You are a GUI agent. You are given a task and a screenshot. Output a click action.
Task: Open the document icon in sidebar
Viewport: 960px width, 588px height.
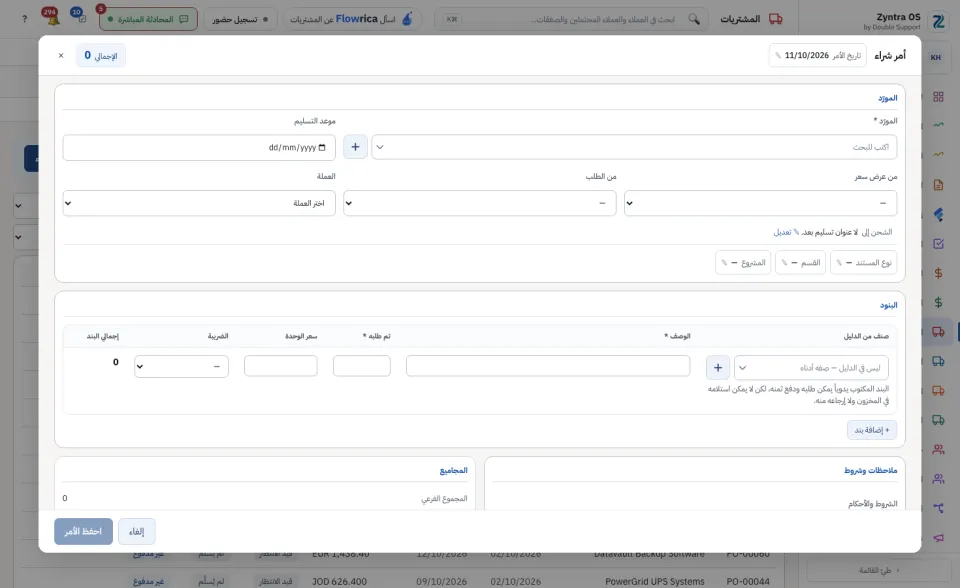(938, 185)
